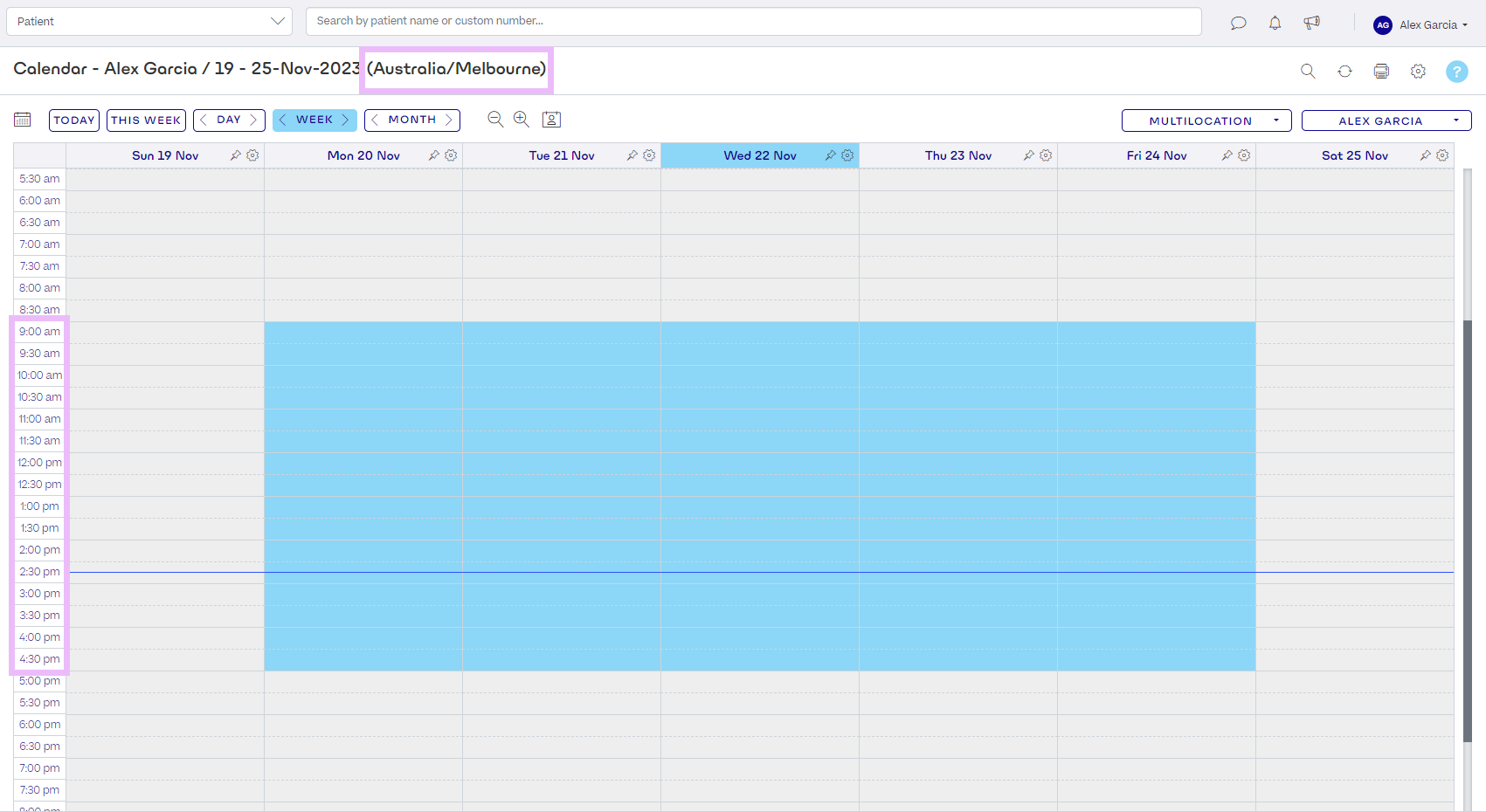Jump to Today
The width and height of the screenshot is (1486, 812).
(74, 120)
